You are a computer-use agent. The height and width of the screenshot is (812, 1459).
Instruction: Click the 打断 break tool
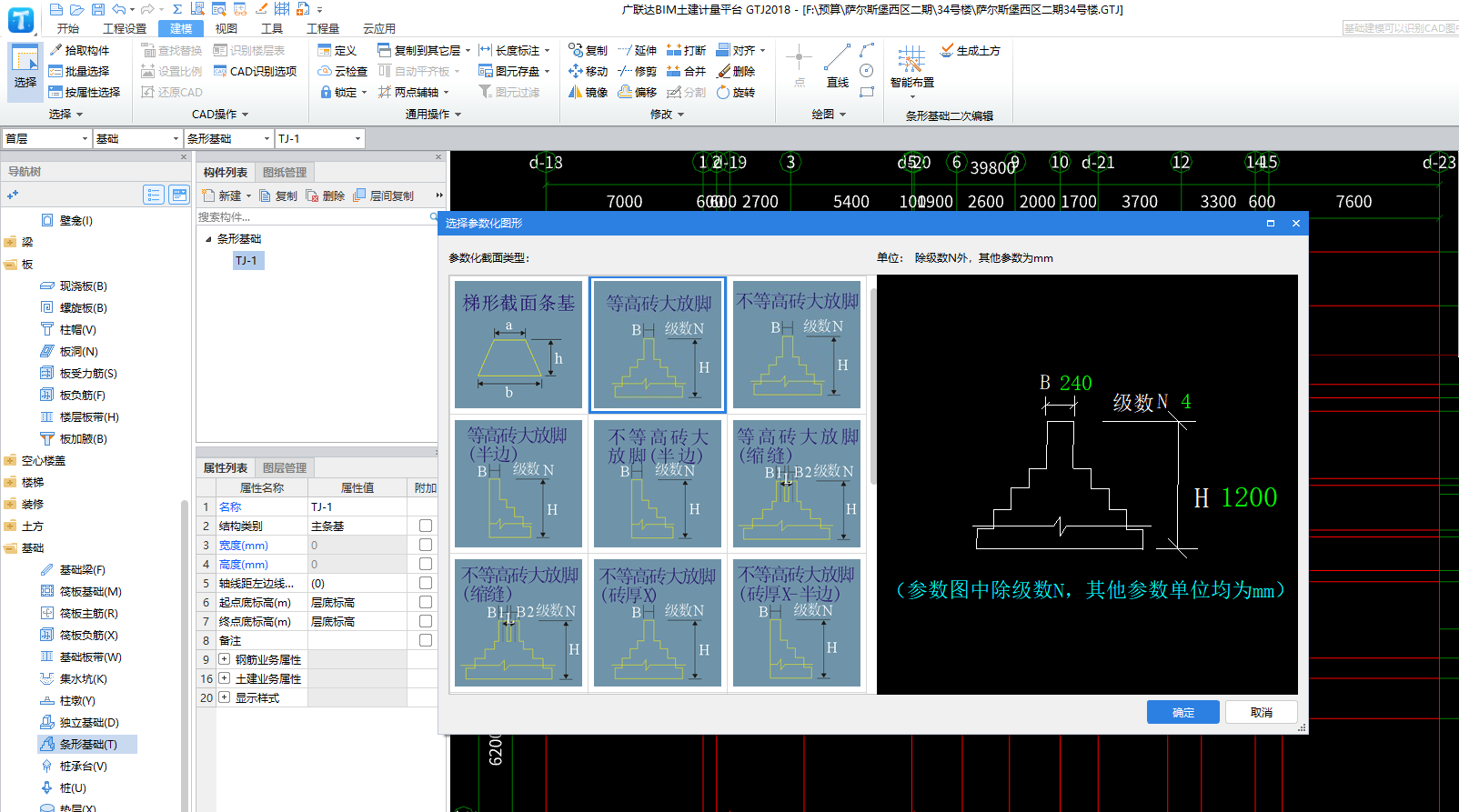[687, 50]
